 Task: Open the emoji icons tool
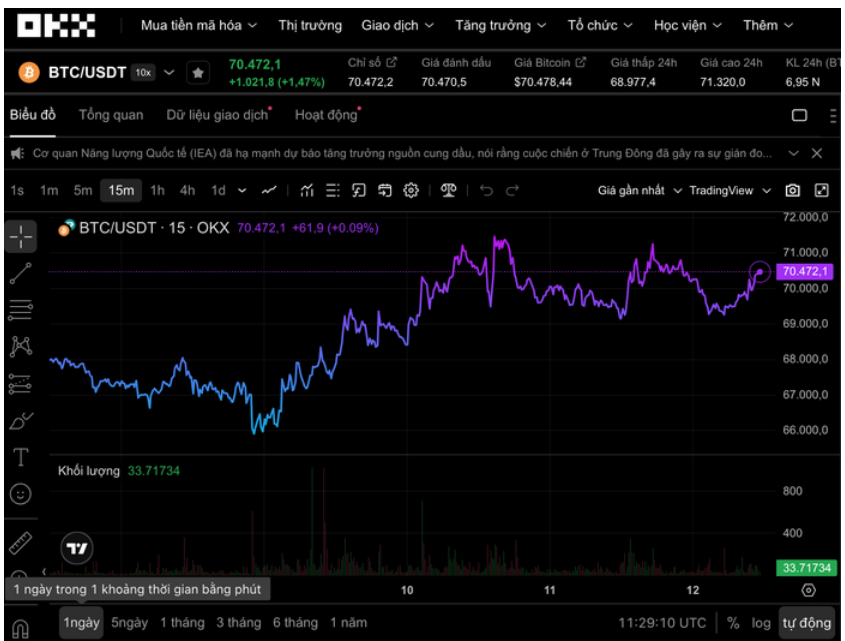point(21,494)
